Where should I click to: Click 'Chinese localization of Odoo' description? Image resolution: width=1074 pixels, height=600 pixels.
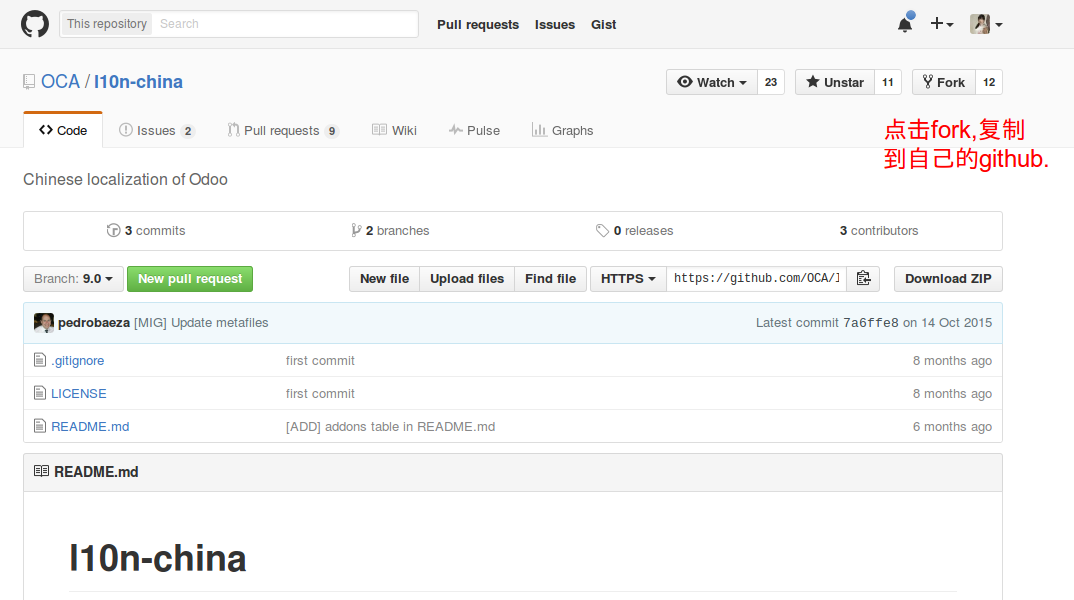[125, 179]
